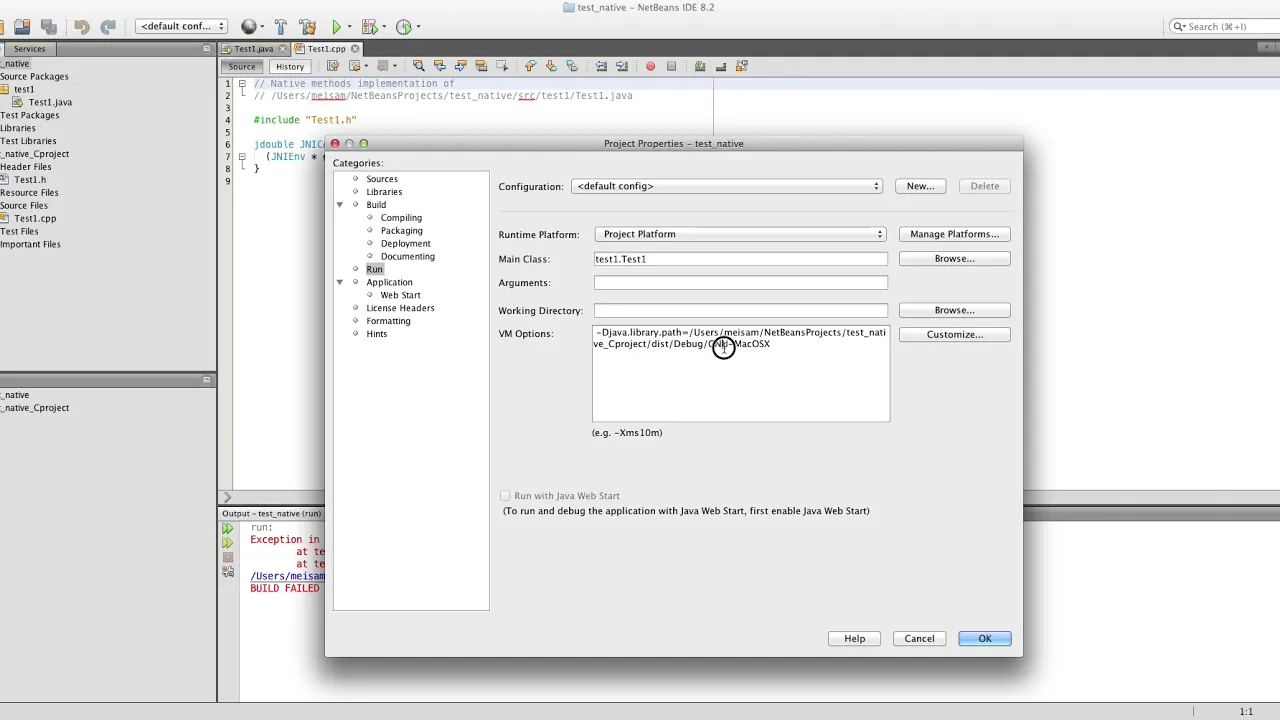Open Run Project dropdown arrow
Viewport: 1280px width, 720px height.
pyautogui.click(x=349, y=27)
